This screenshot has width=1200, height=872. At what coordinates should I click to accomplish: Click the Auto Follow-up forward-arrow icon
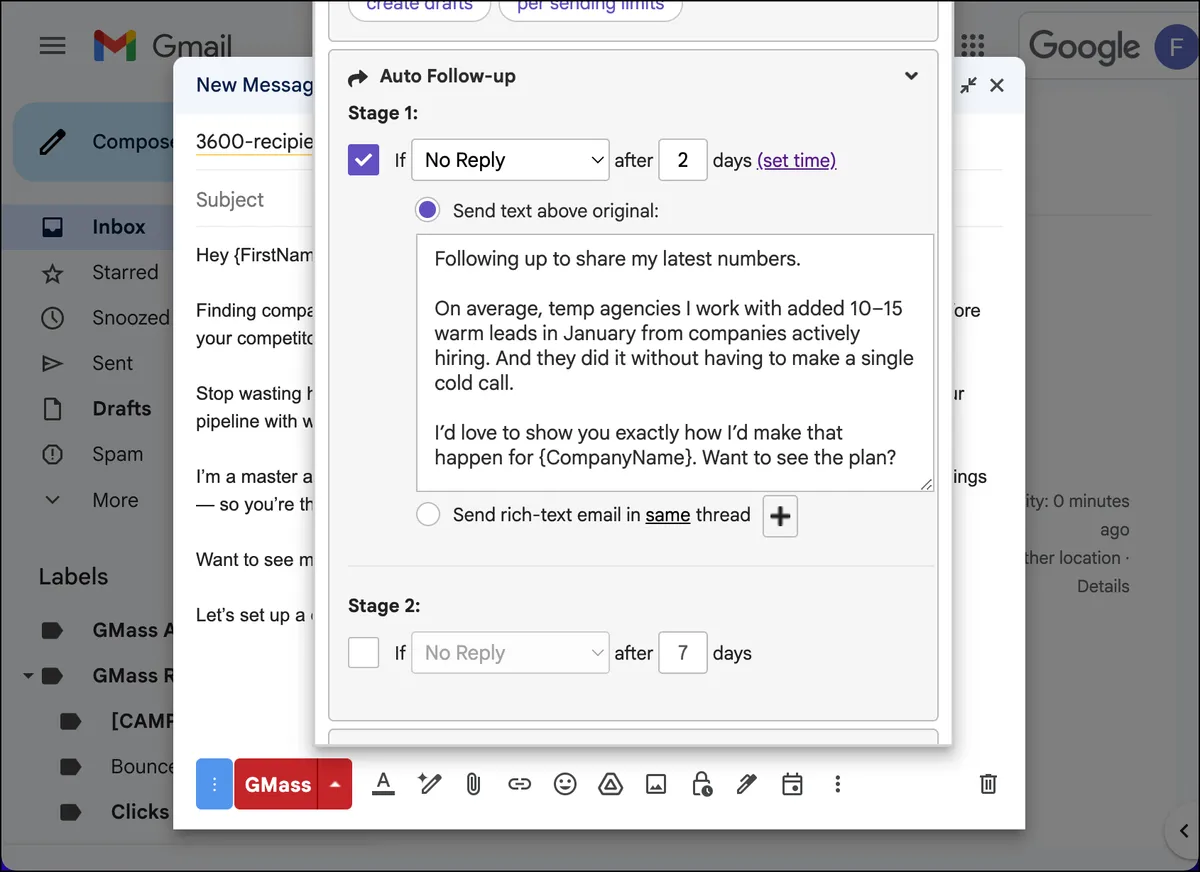(358, 77)
